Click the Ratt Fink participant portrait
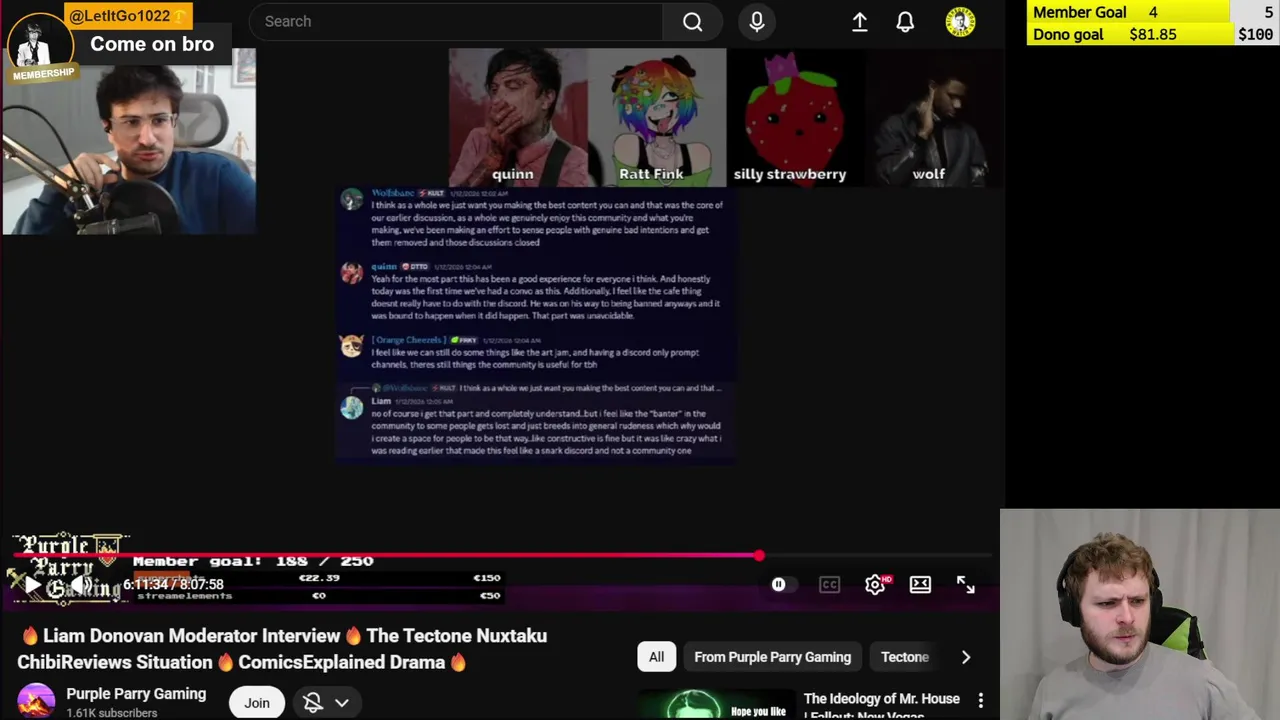The image size is (1280, 720). pos(657,117)
